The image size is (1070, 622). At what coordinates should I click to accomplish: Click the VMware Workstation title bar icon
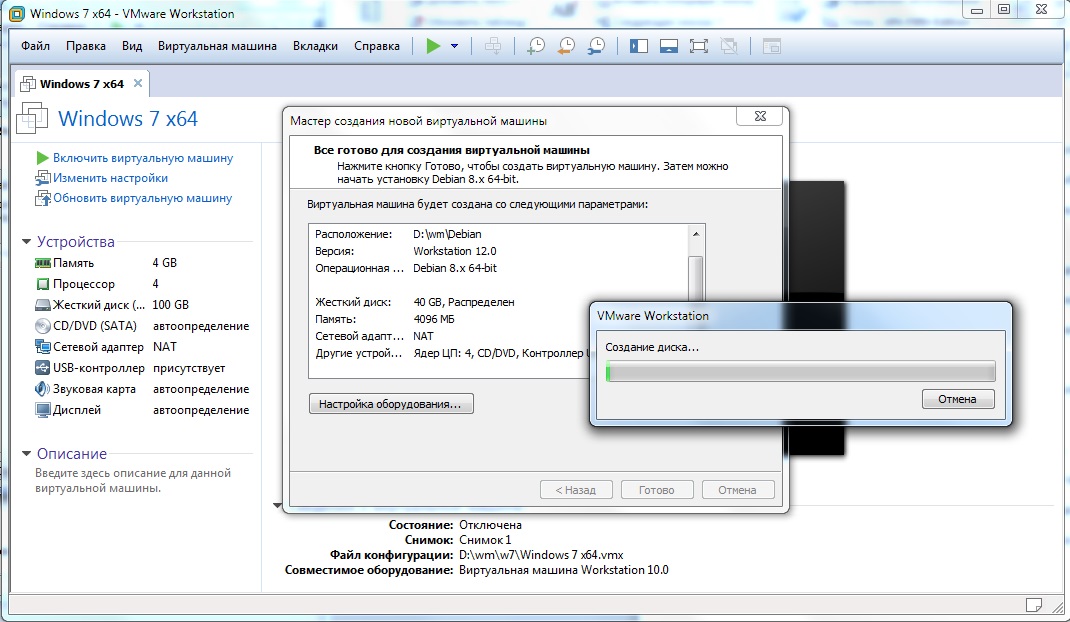point(16,14)
